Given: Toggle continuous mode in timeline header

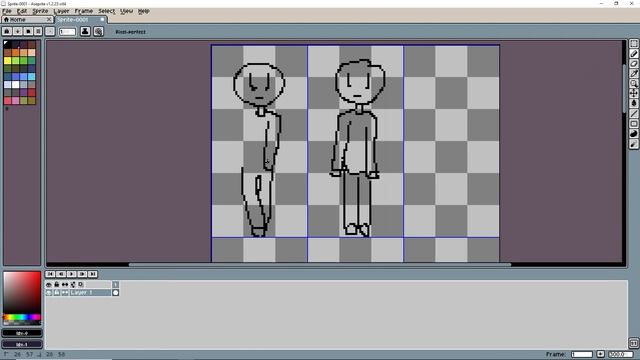Looking at the screenshot, I should click(x=65, y=284).
